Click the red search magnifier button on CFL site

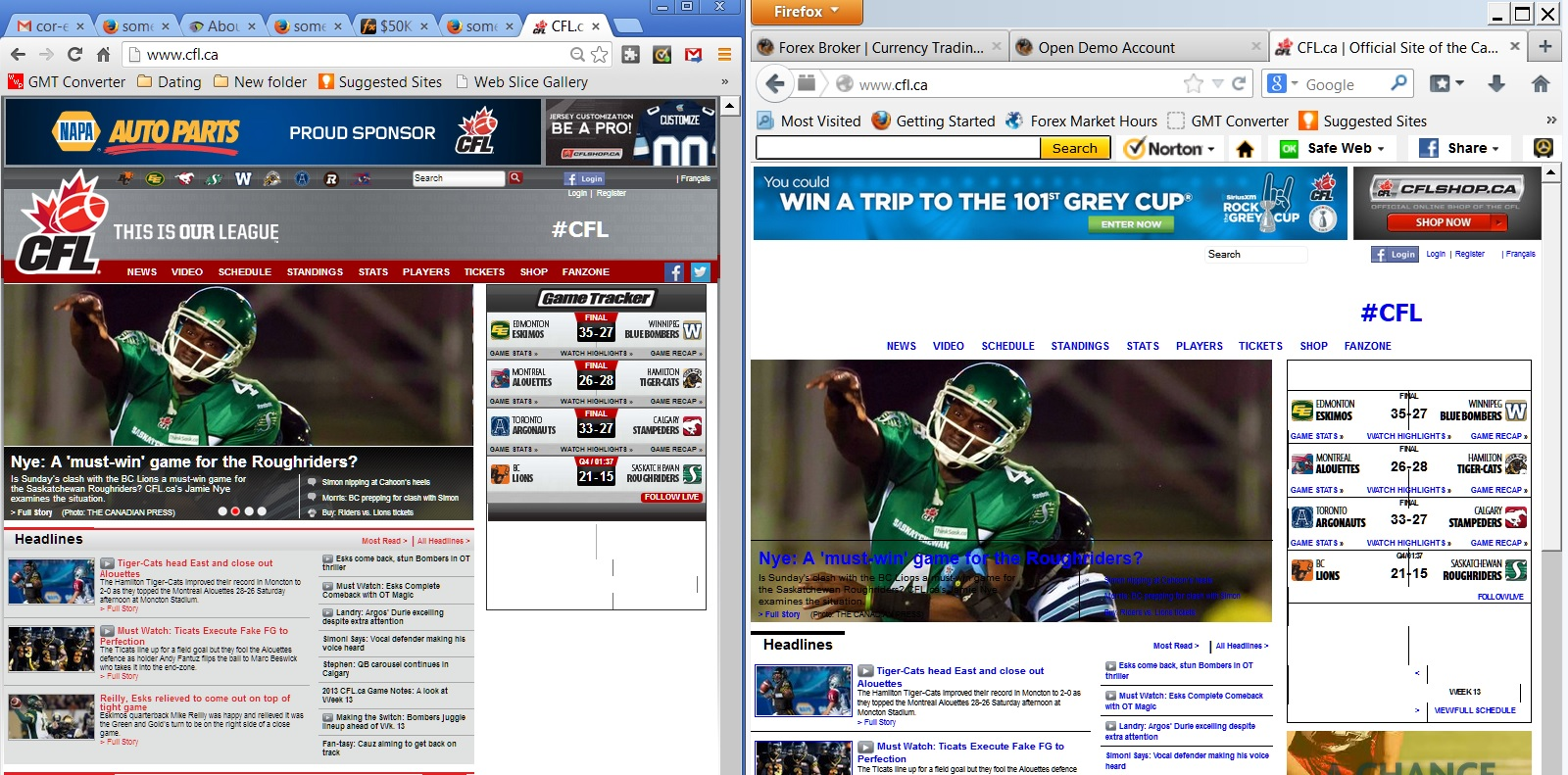515,178
